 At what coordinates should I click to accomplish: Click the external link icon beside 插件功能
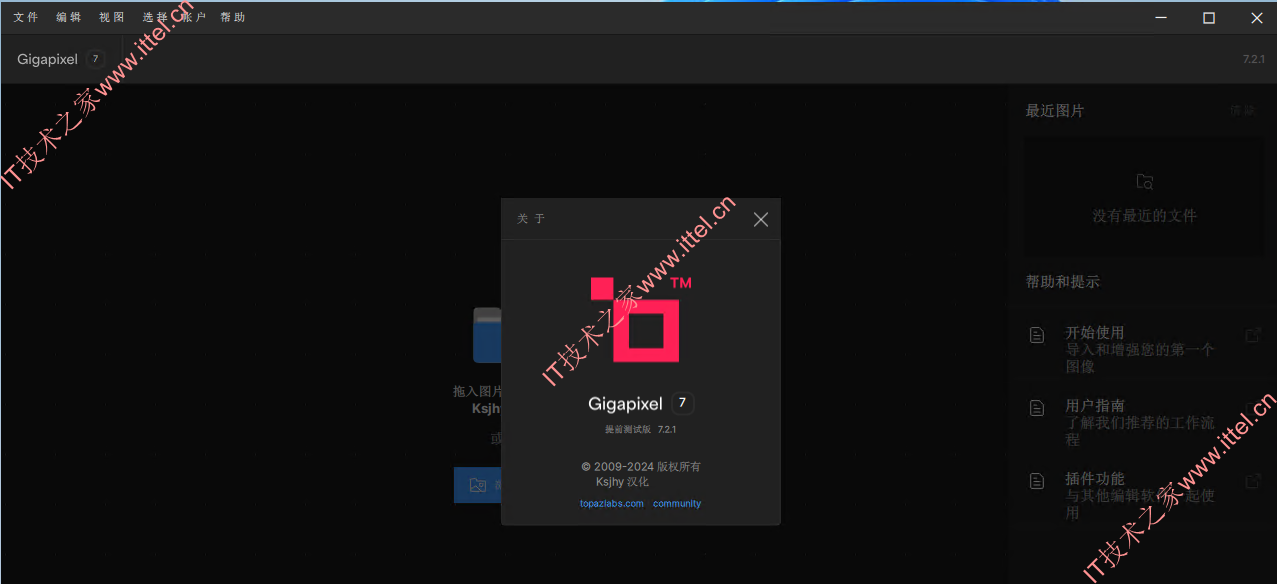pos(1253,481)
